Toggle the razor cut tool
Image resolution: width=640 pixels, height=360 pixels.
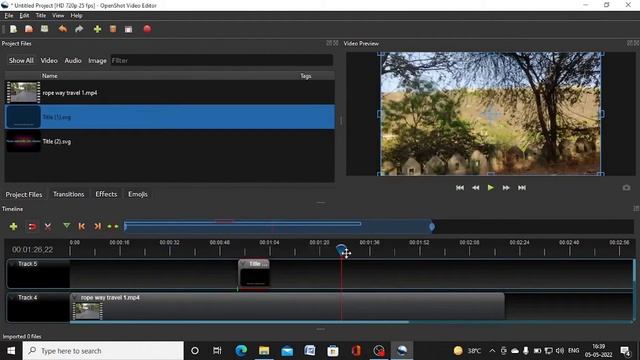(x=48, y=226)
